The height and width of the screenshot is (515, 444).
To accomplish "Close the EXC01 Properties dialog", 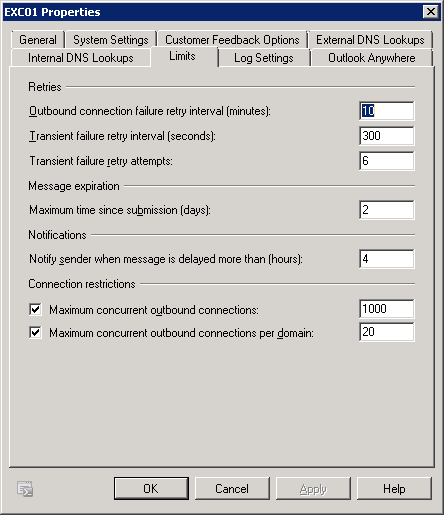I will click(x=431, y=12).
